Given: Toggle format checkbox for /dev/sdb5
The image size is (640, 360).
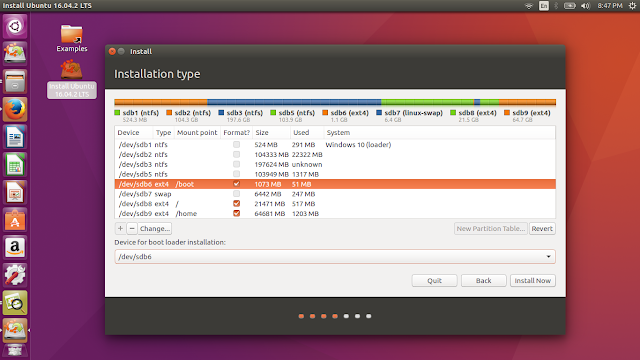Looking at the screenshot, I should 236,174.
